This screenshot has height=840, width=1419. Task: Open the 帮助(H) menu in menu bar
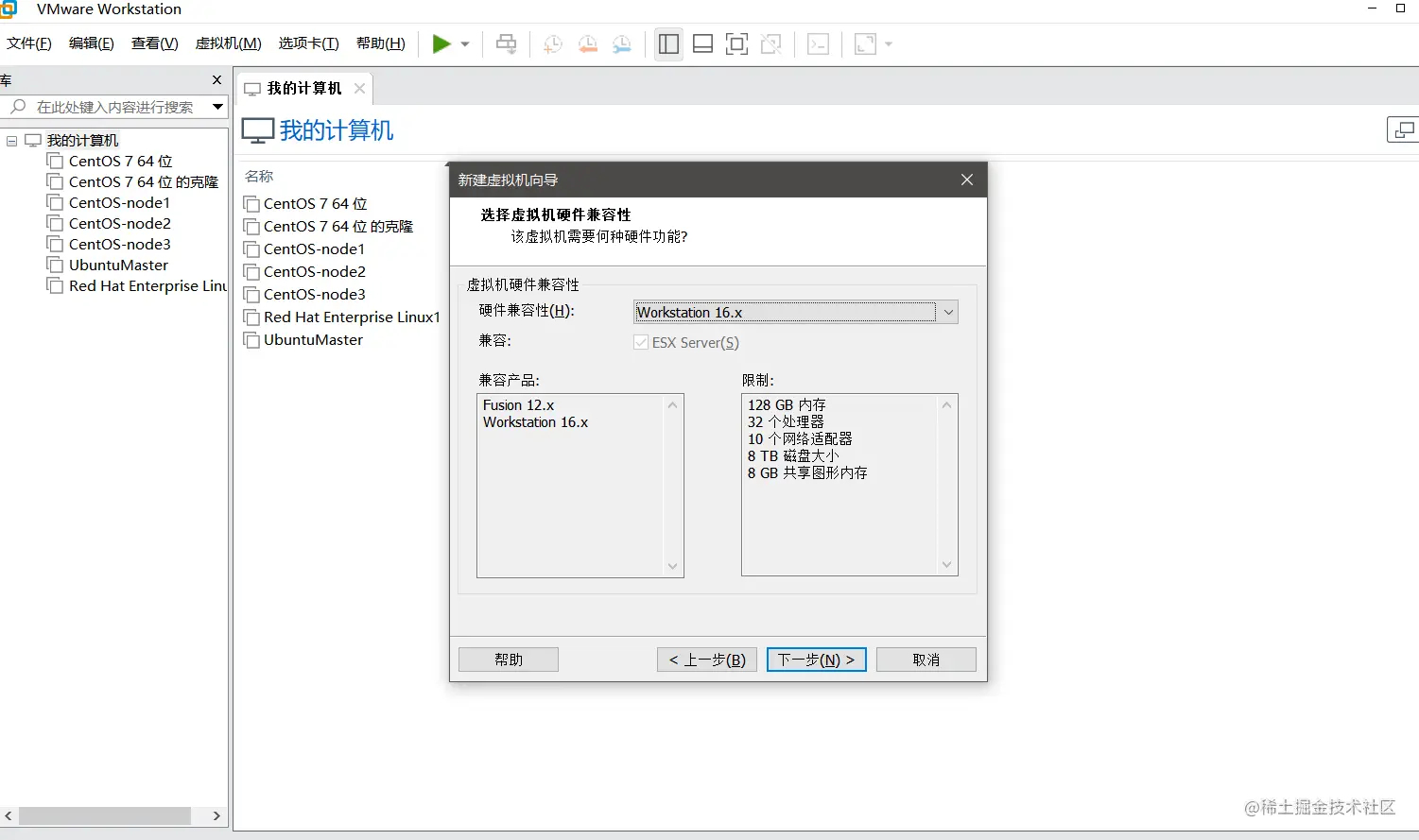[x=381, y=43]
